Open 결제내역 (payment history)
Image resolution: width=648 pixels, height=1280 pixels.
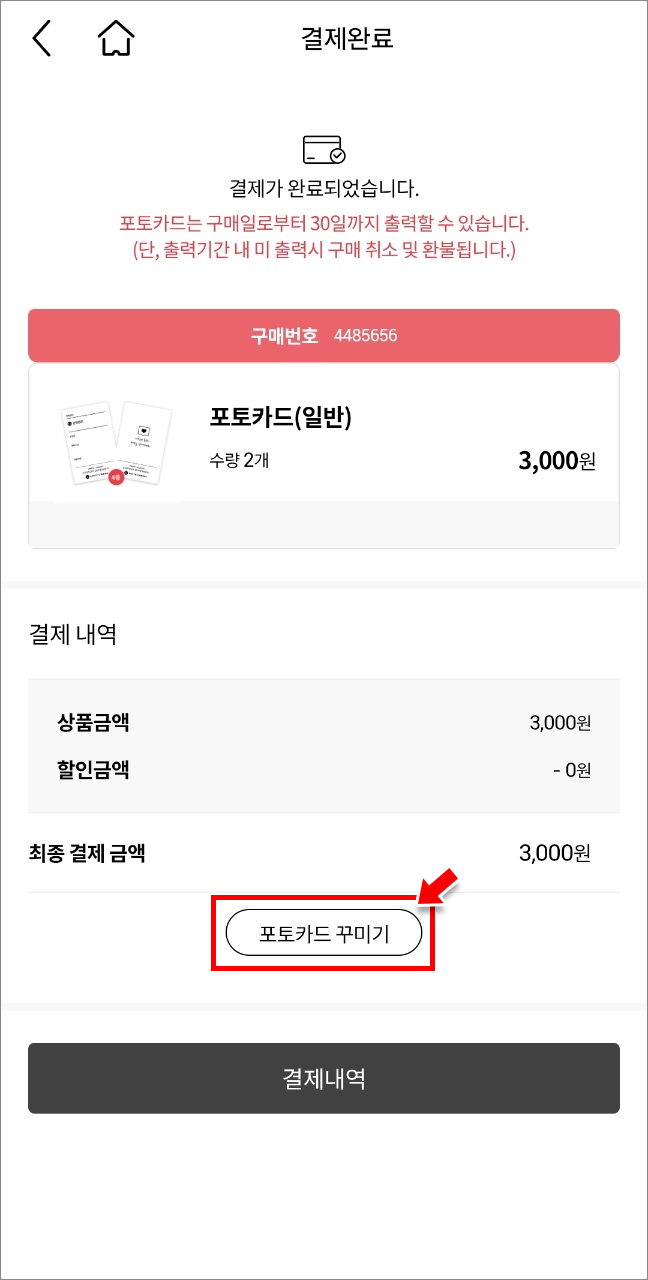[x=324, y=1078]
